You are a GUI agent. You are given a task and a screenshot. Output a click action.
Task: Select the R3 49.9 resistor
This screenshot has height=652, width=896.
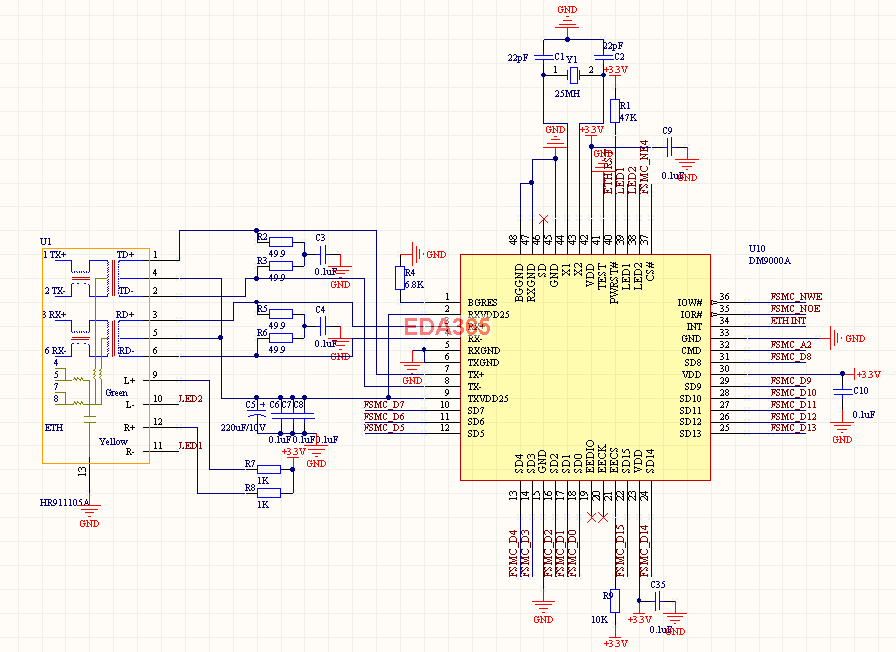tap(281, 266)
